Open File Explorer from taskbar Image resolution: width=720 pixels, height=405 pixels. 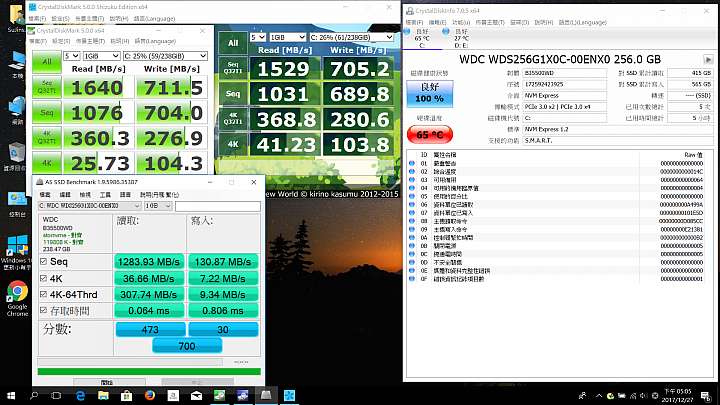click(103, 395)
